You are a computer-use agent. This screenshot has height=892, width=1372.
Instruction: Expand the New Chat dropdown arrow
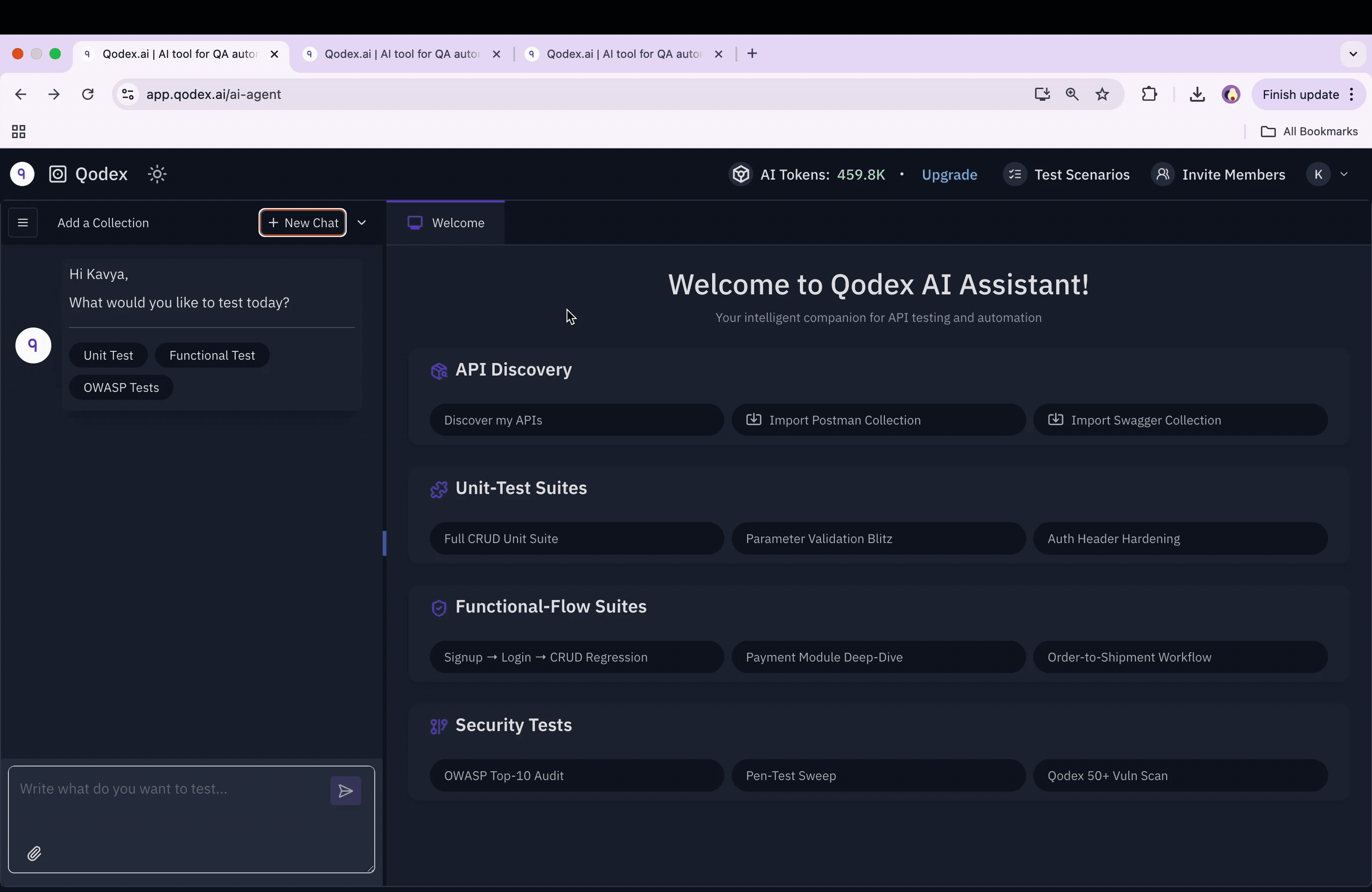pos(362,223)
